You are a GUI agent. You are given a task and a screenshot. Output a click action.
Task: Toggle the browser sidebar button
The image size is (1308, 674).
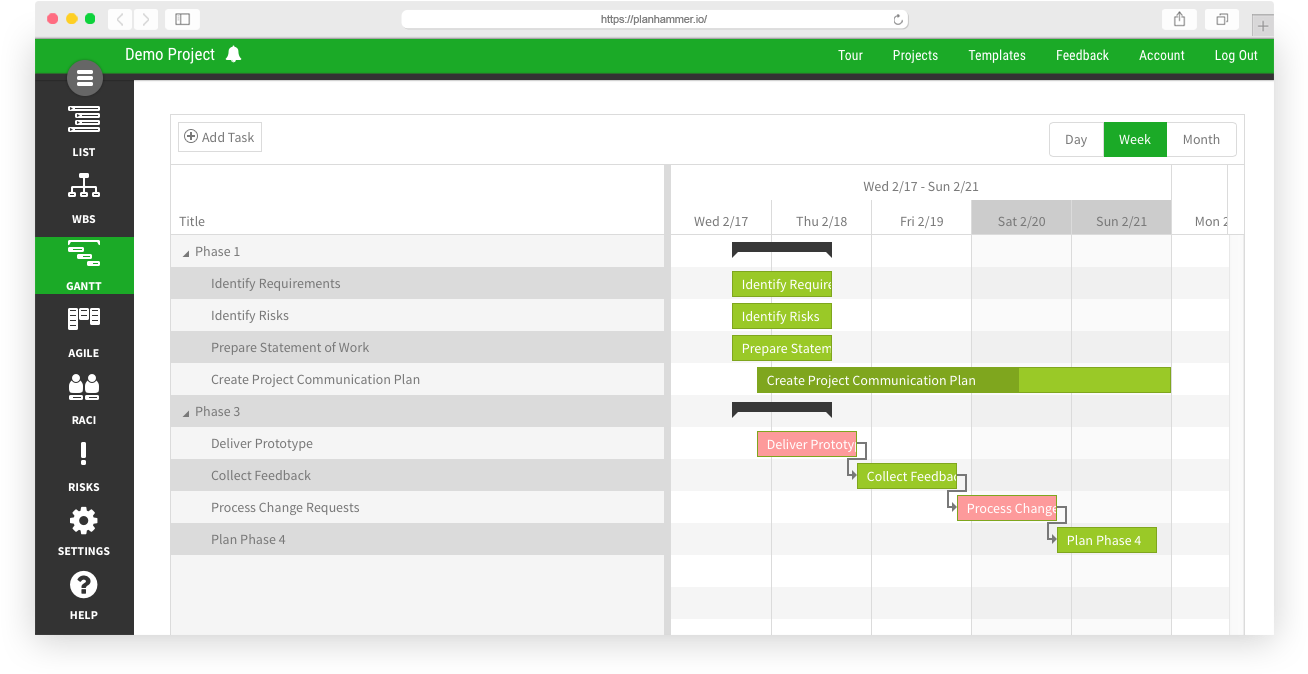(x=182, y=19)
